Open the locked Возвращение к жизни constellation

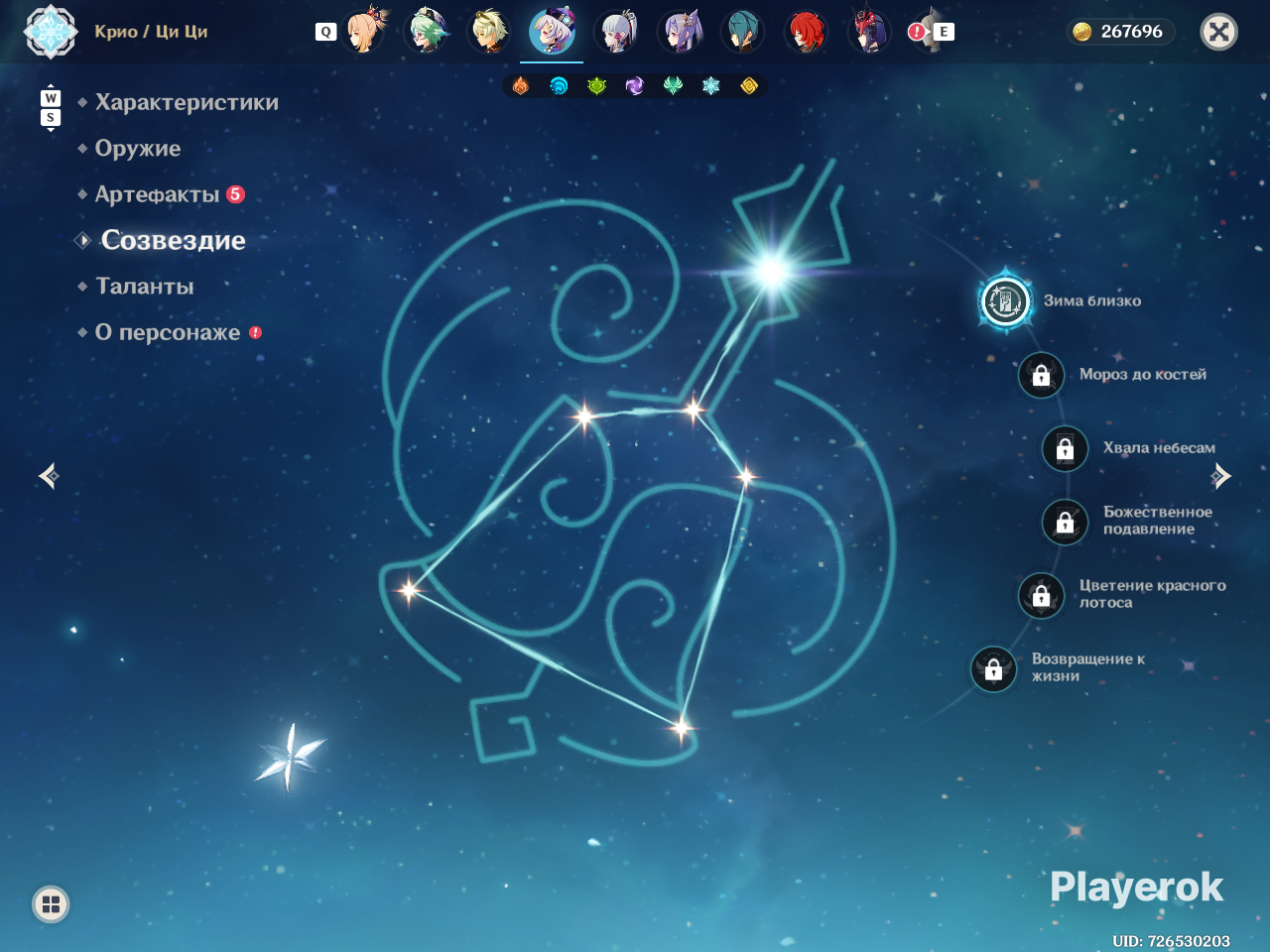point(993,669)
